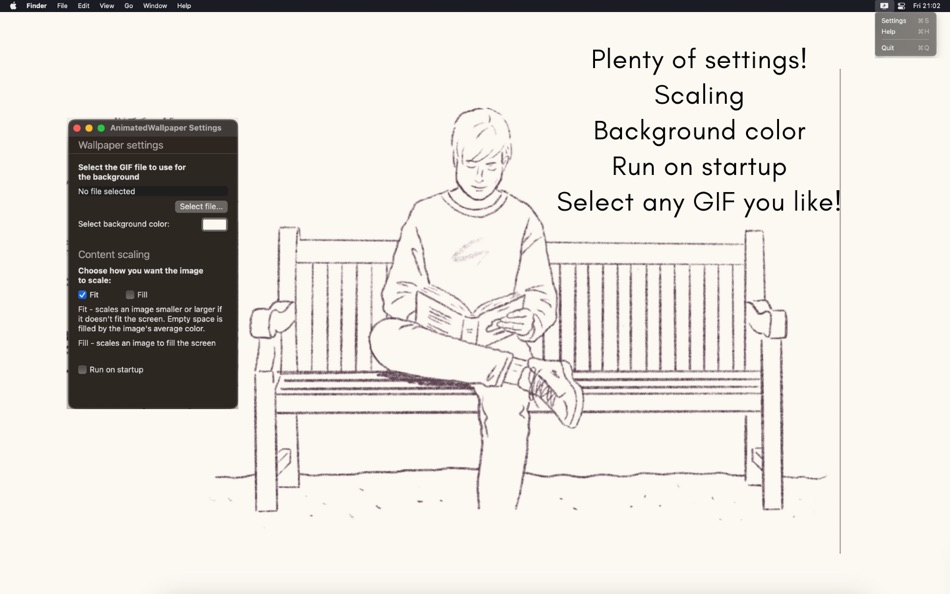950x594 pixels.
Task: Close the AnimatedWallpaper Settings window
Action: tap(77, 128)
